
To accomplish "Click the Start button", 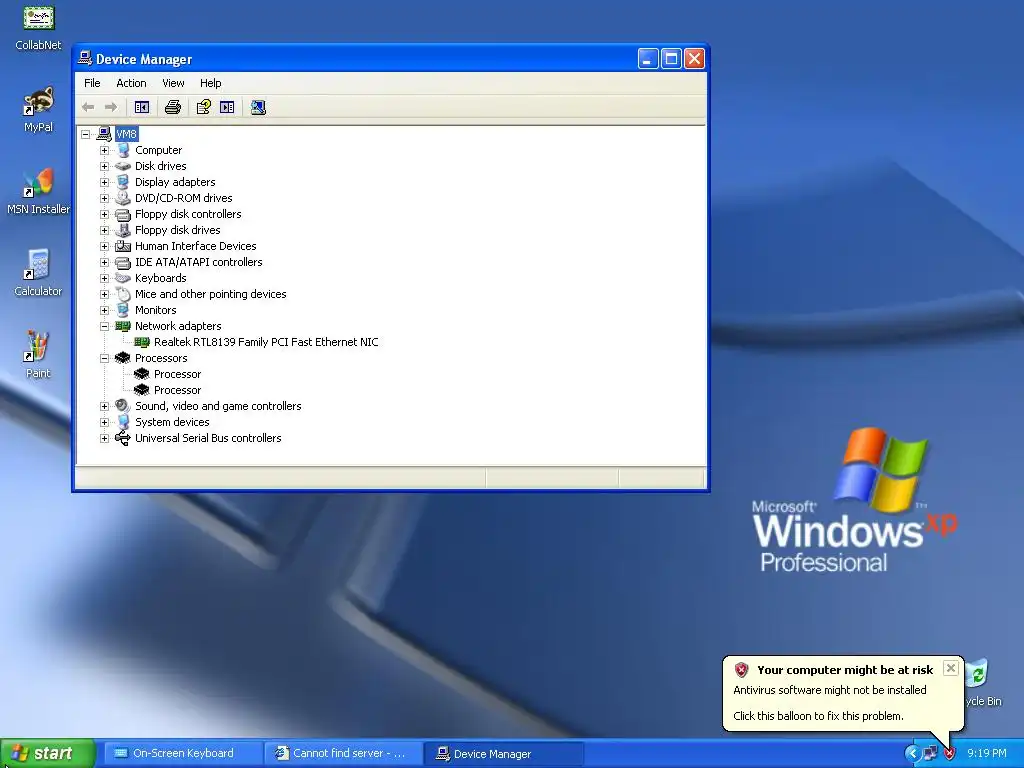I will point(48,754).
